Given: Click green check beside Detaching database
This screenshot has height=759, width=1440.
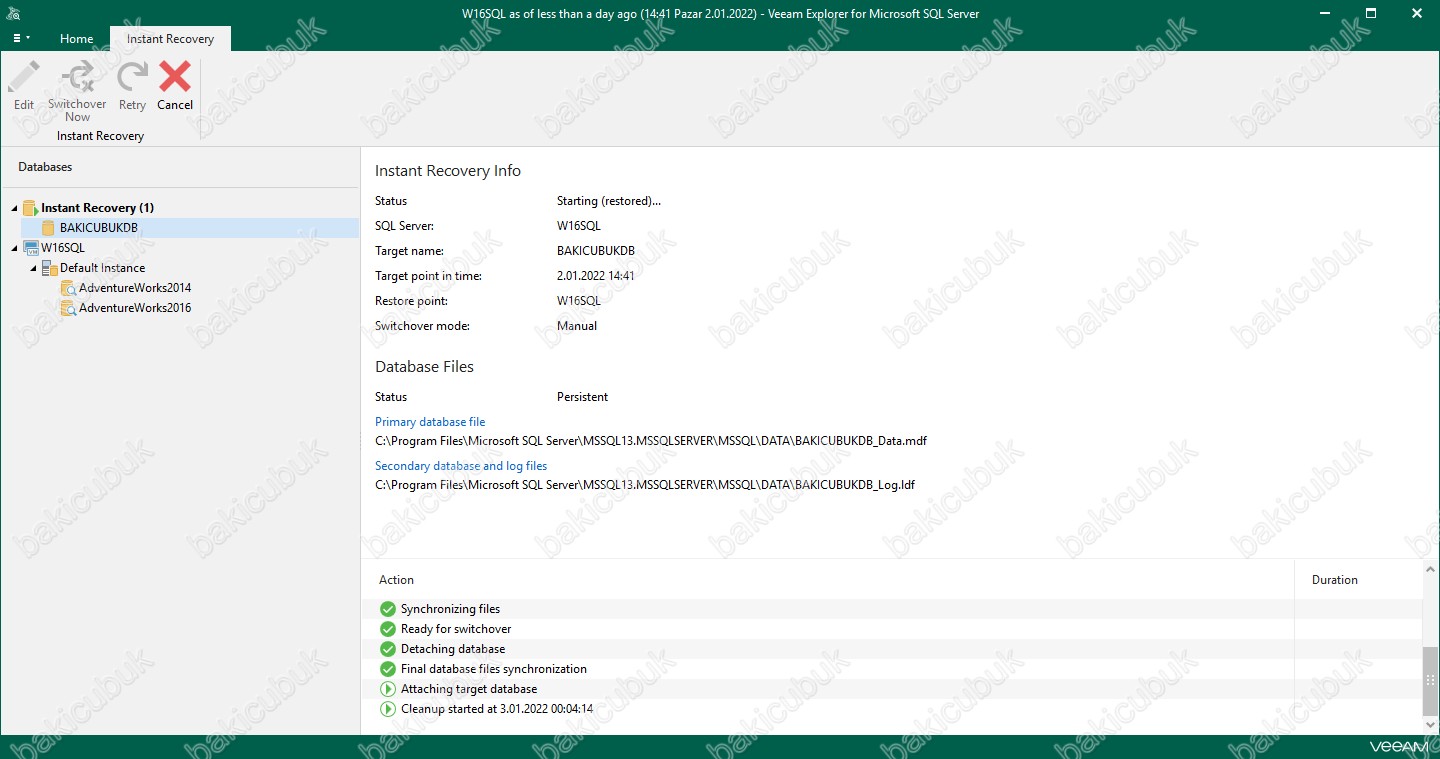Looking at the screenshot, I should point(388,649).
